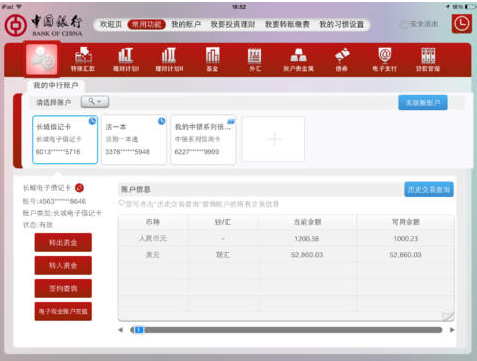
Task: Click the 3376******5948 account number
Action: click(x=127, y=152)
